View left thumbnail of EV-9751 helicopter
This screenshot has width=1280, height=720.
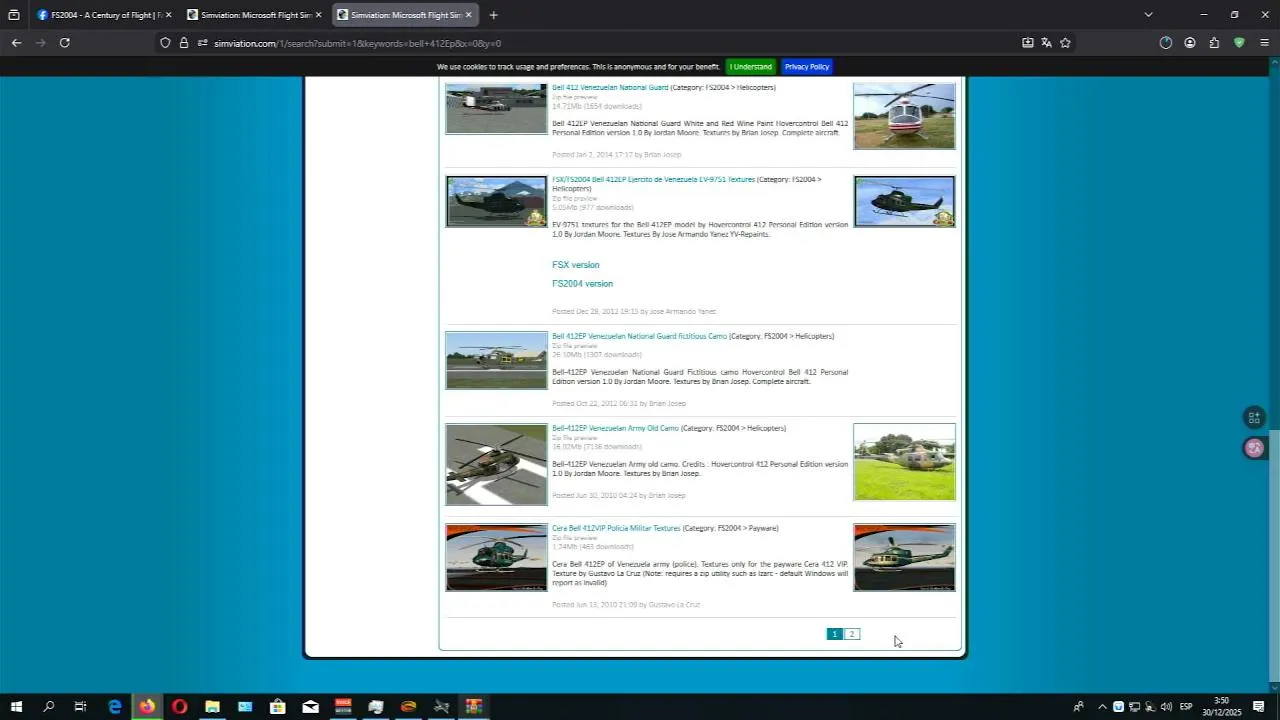pyautogui.click(x=497, y=202)
